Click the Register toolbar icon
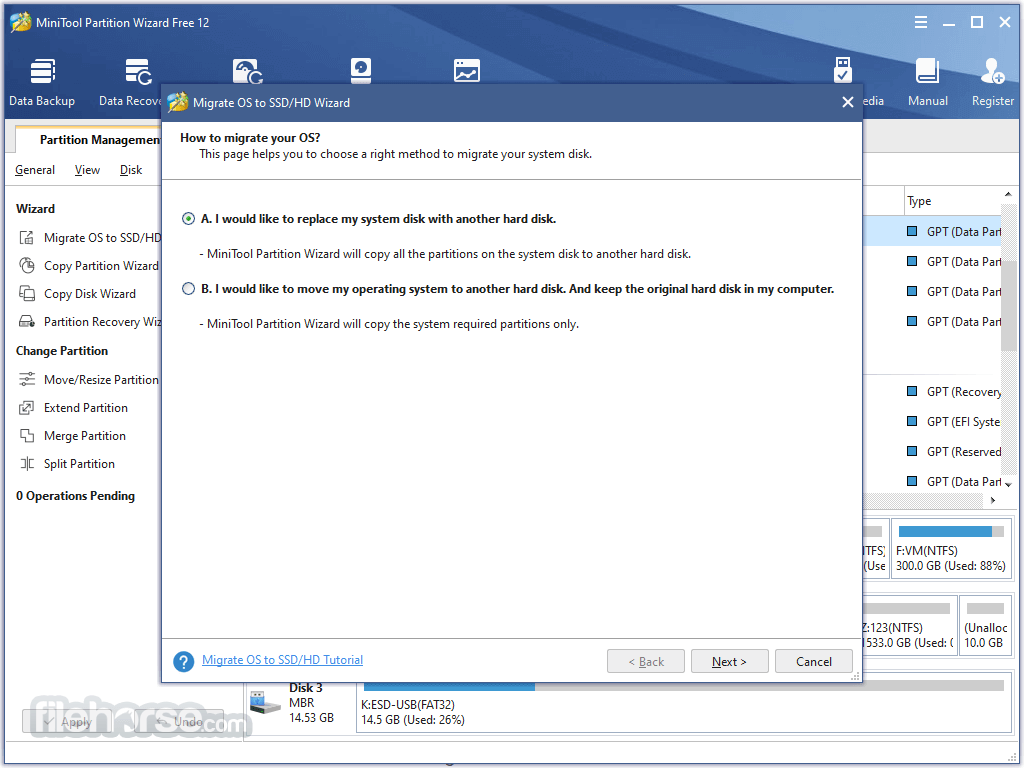This screenshot has width=1024, height=768. (x=993, y=82)
